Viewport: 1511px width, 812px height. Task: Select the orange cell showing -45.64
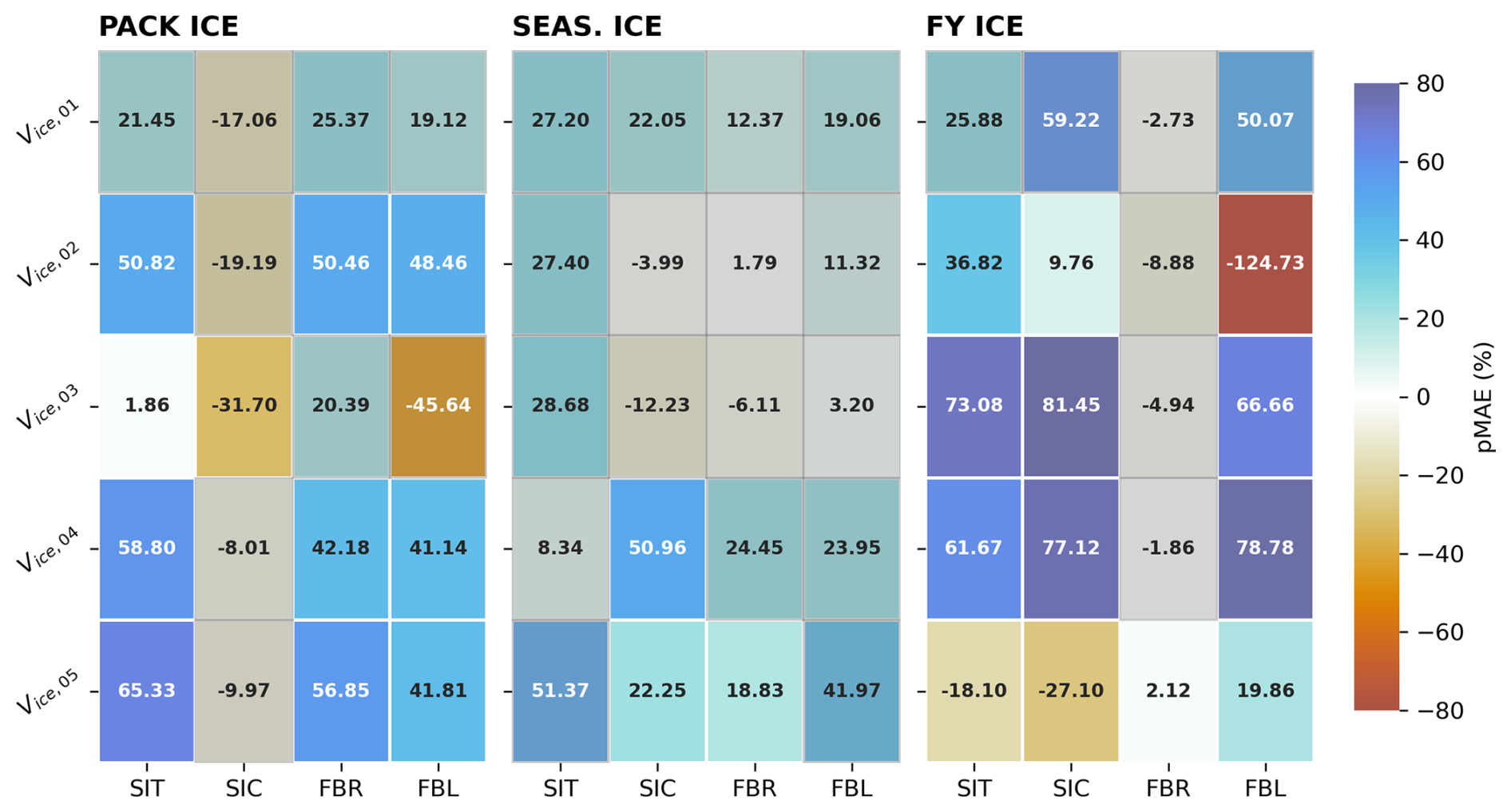pyautogui.click(x=438, y=406)
